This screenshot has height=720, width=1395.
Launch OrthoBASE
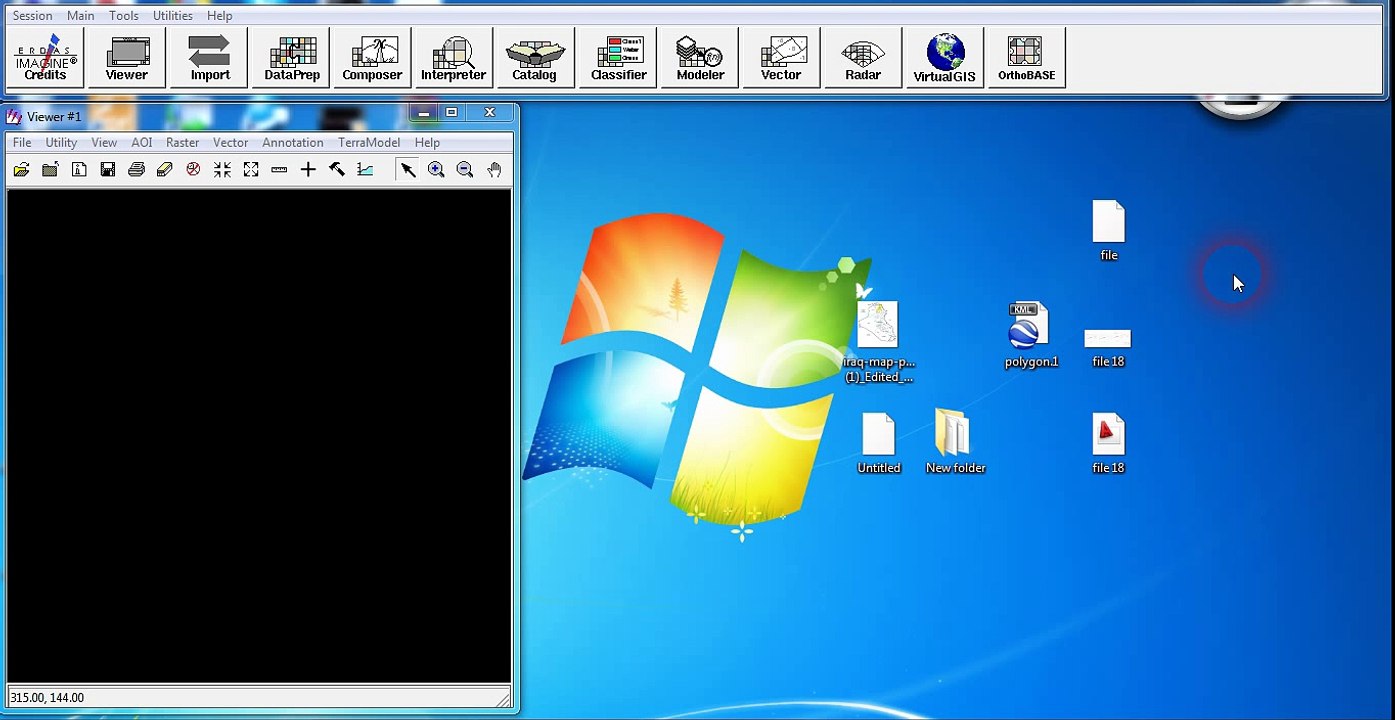(x=1026, y=58)
